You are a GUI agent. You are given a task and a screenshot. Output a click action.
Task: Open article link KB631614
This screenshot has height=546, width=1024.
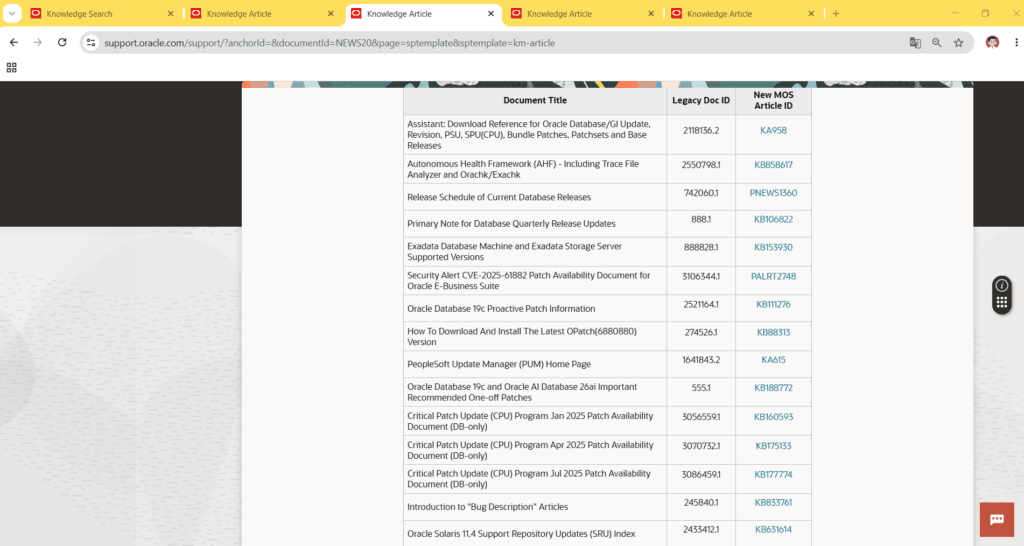pyautogui.click(x=773, y=530)
